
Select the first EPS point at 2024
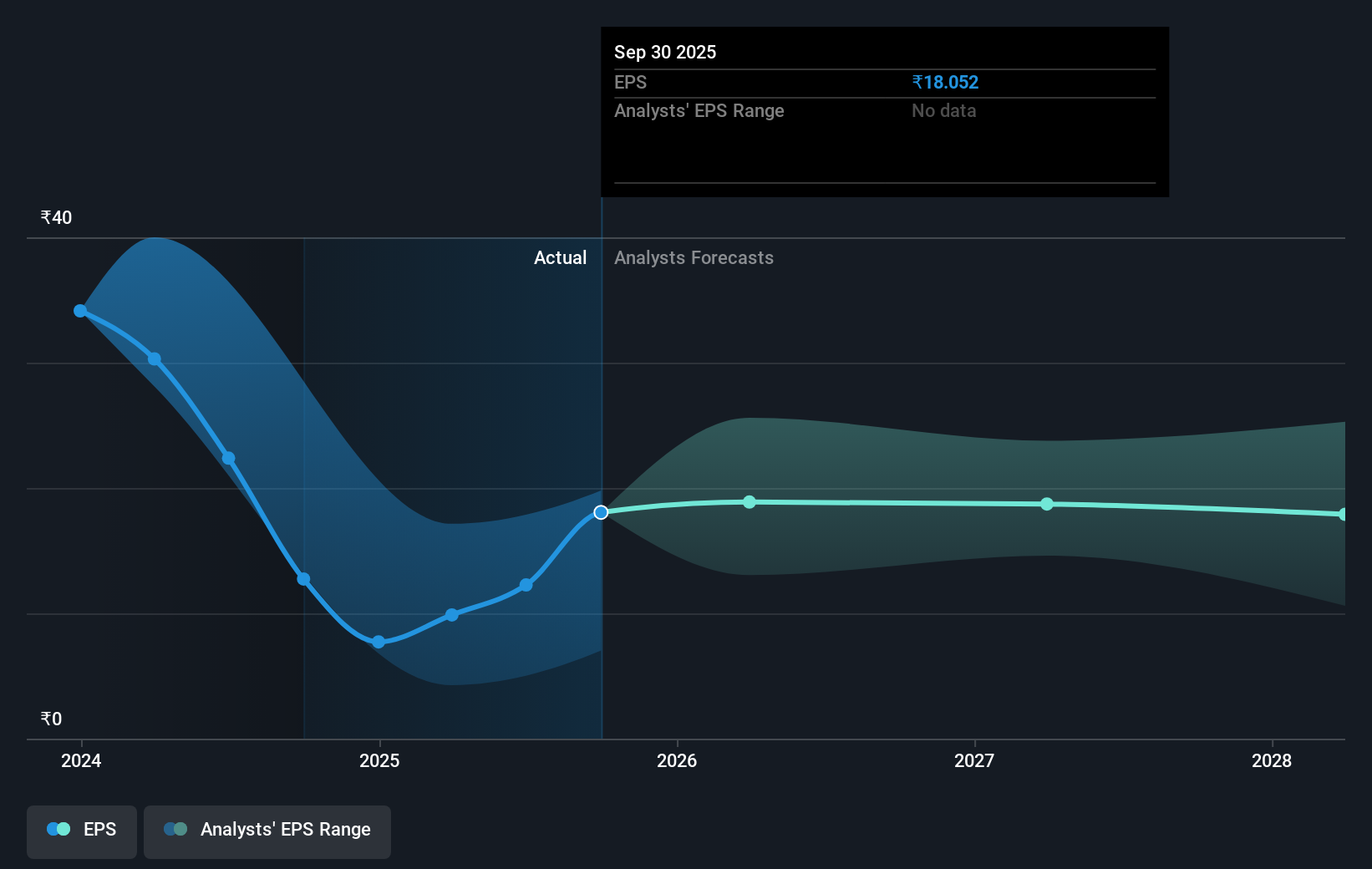point(80,311)
